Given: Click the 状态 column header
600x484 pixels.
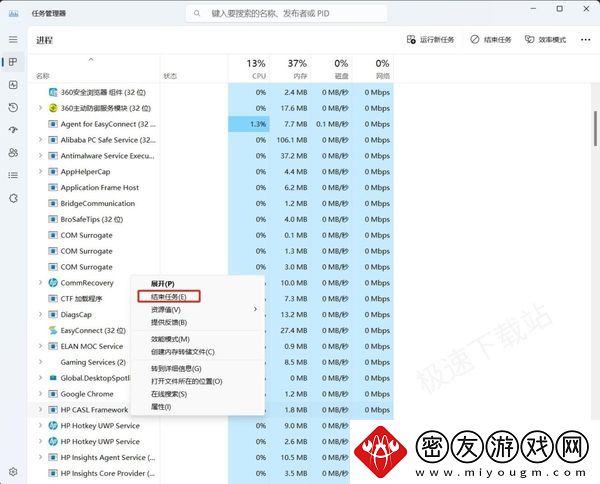Looking at the screenshot, I should 194,68.
